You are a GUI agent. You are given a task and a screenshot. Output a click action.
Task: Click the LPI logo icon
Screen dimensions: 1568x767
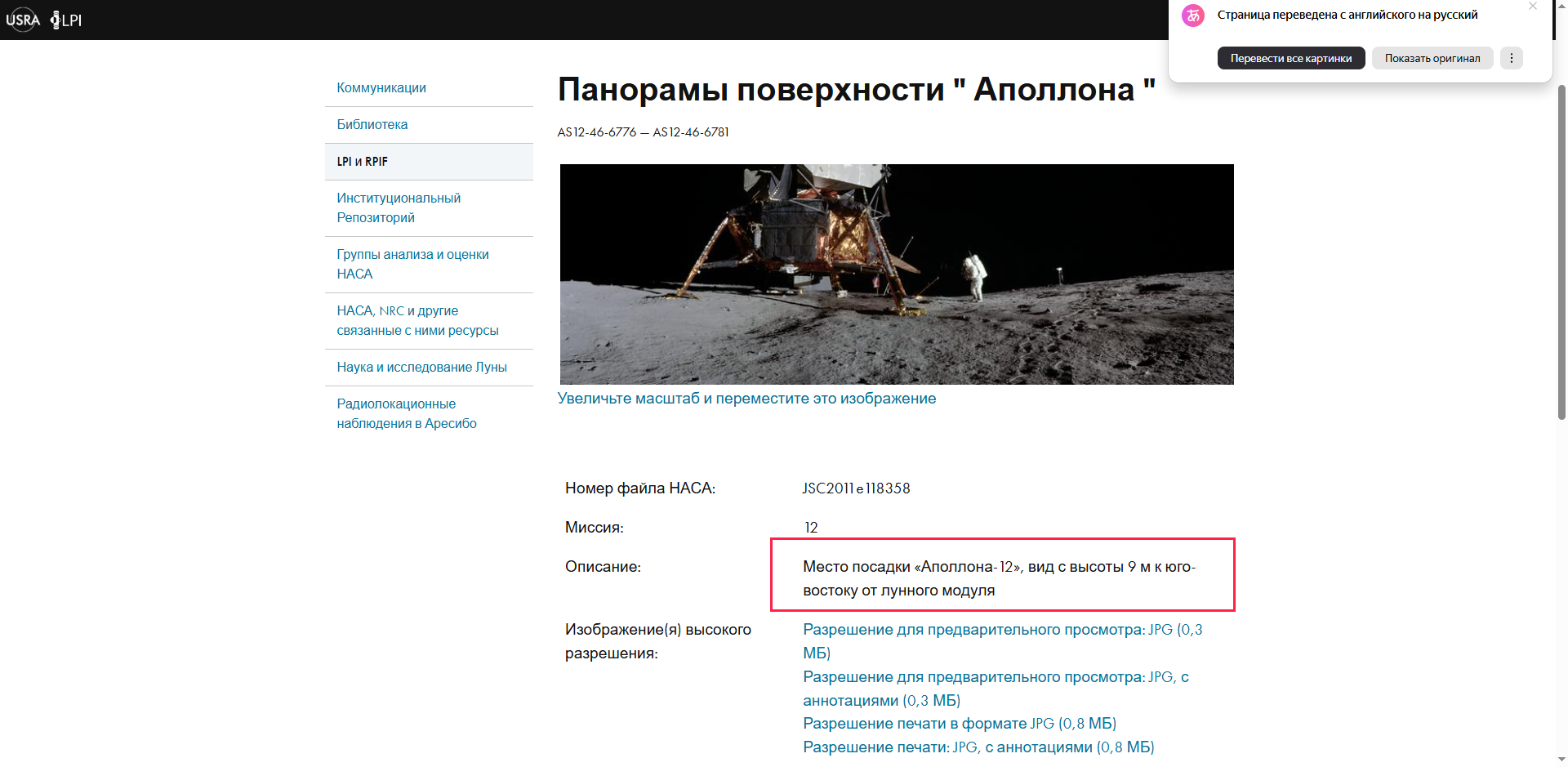click(66, 20)
